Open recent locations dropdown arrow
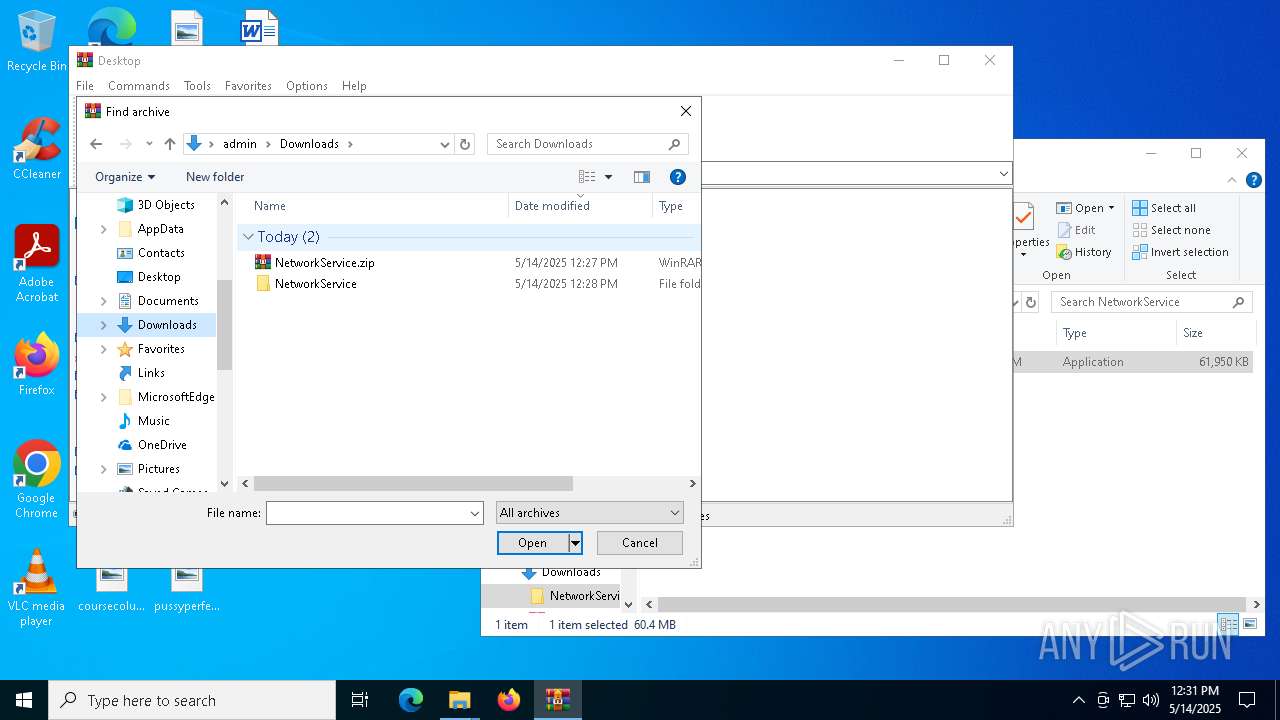This screenshot has height=720, width=1280. (x=149, y=144)
